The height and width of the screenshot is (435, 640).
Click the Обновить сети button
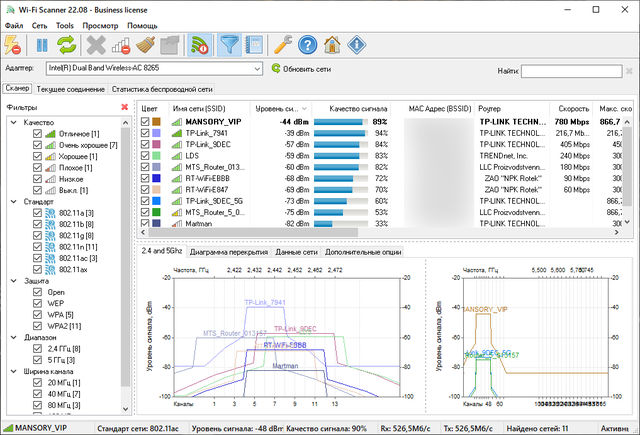click(297, 69)
